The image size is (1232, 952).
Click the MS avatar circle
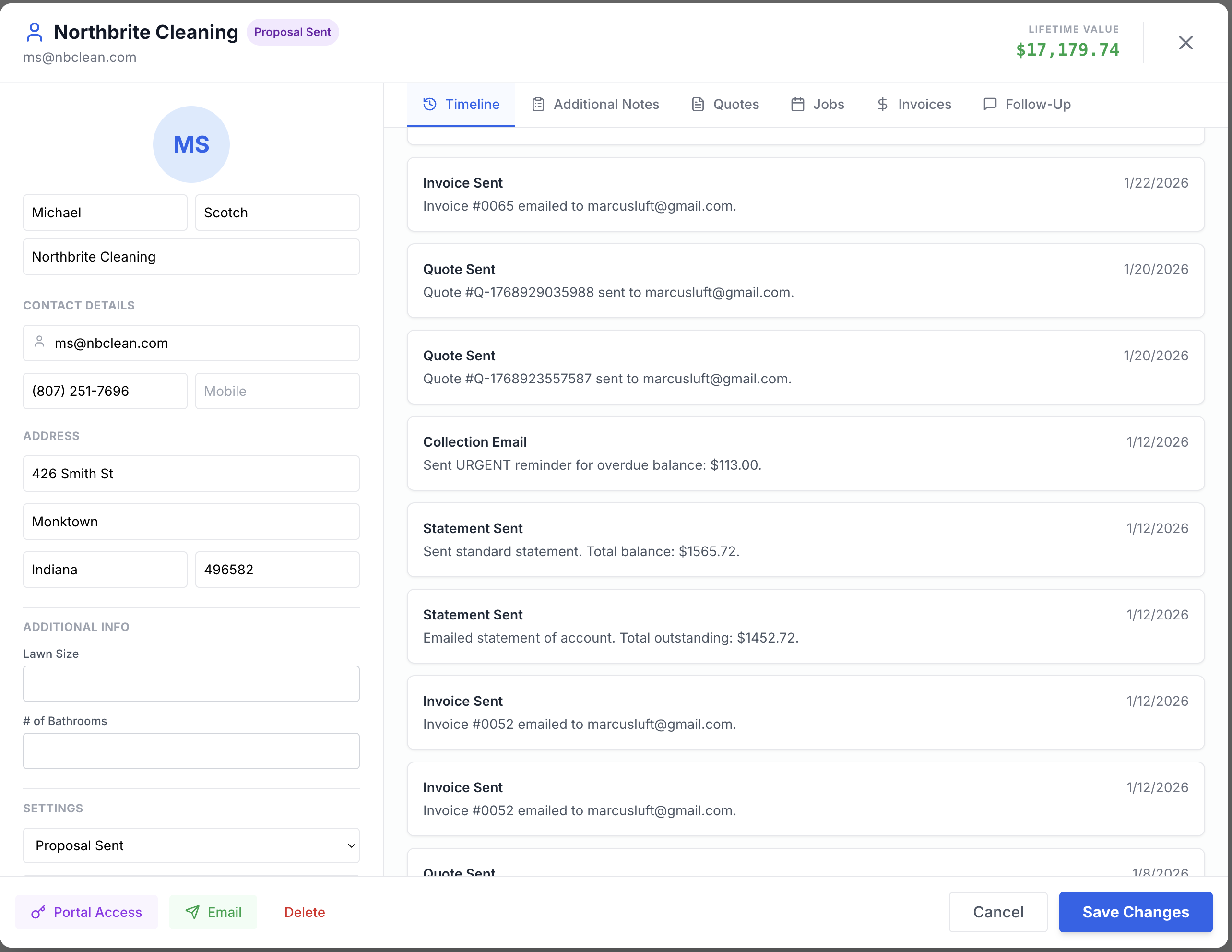pyautogui.click(x=191, y=144)
